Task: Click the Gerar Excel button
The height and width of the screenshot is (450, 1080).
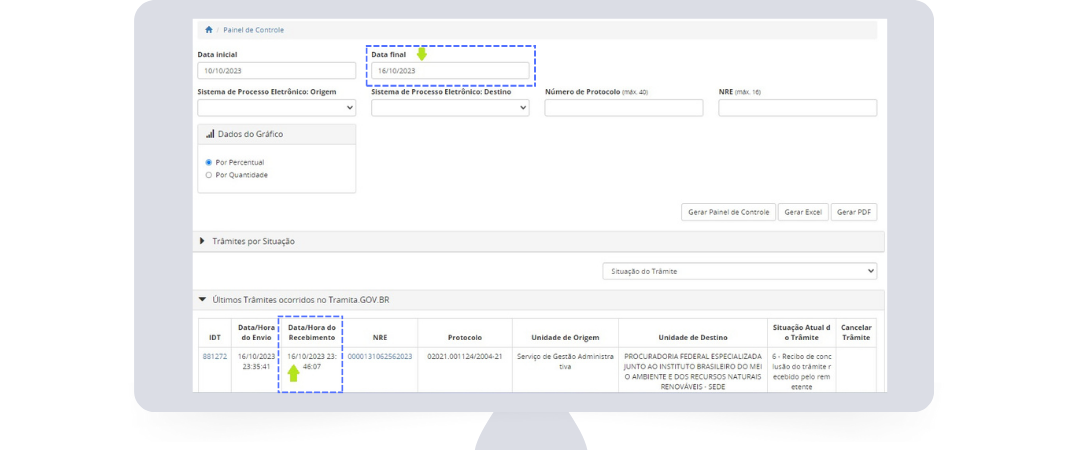Action: [803, 212]
